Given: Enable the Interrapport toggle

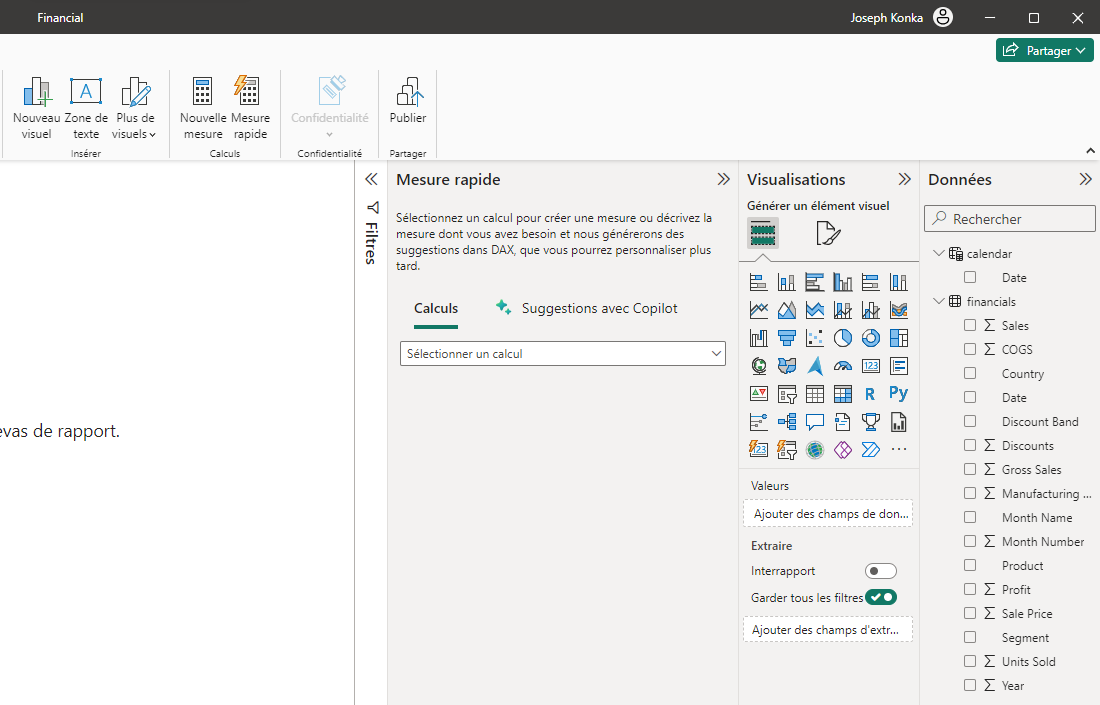Looking at the screenshot, I should point(880,571).
